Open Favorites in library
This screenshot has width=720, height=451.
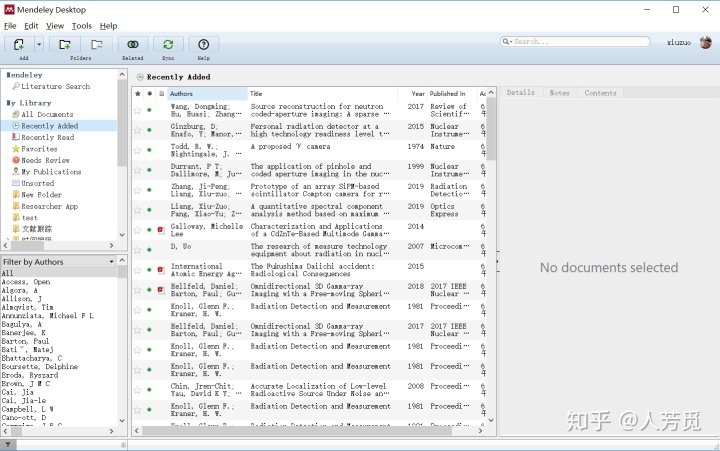point(39,149)
